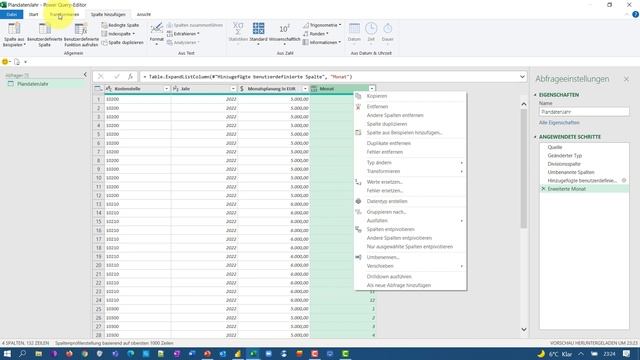Close the Abfrageeinstellungen pane

(x=626, y=79)
